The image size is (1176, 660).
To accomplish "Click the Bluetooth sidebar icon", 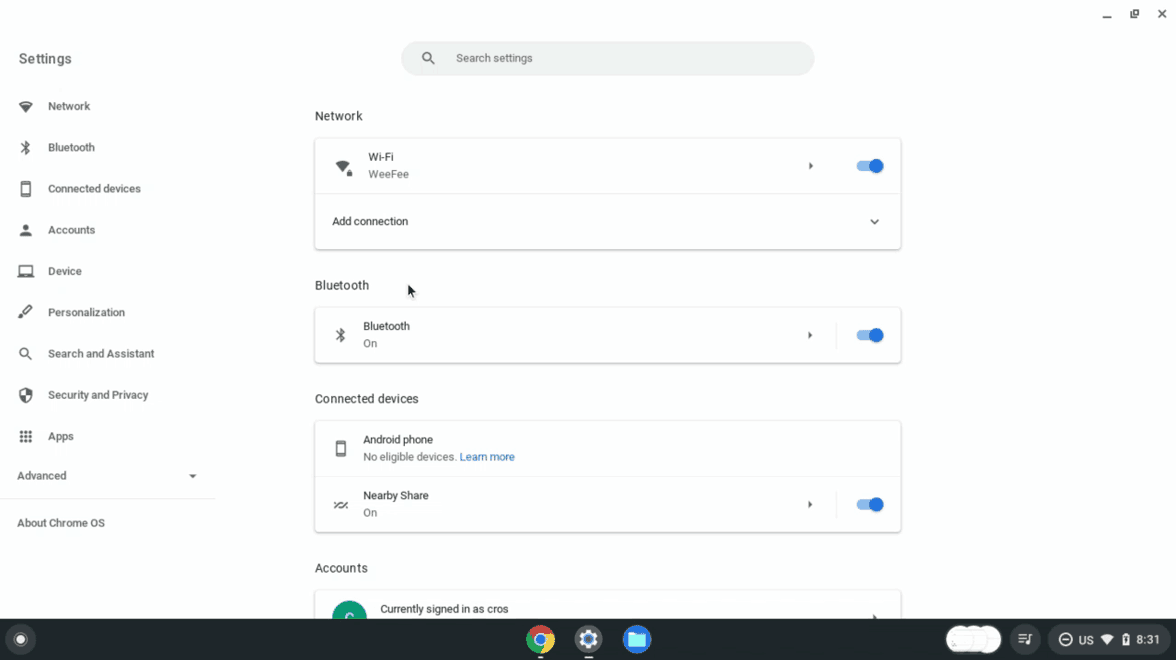I will pyautogui.click(x=25, y=147).
